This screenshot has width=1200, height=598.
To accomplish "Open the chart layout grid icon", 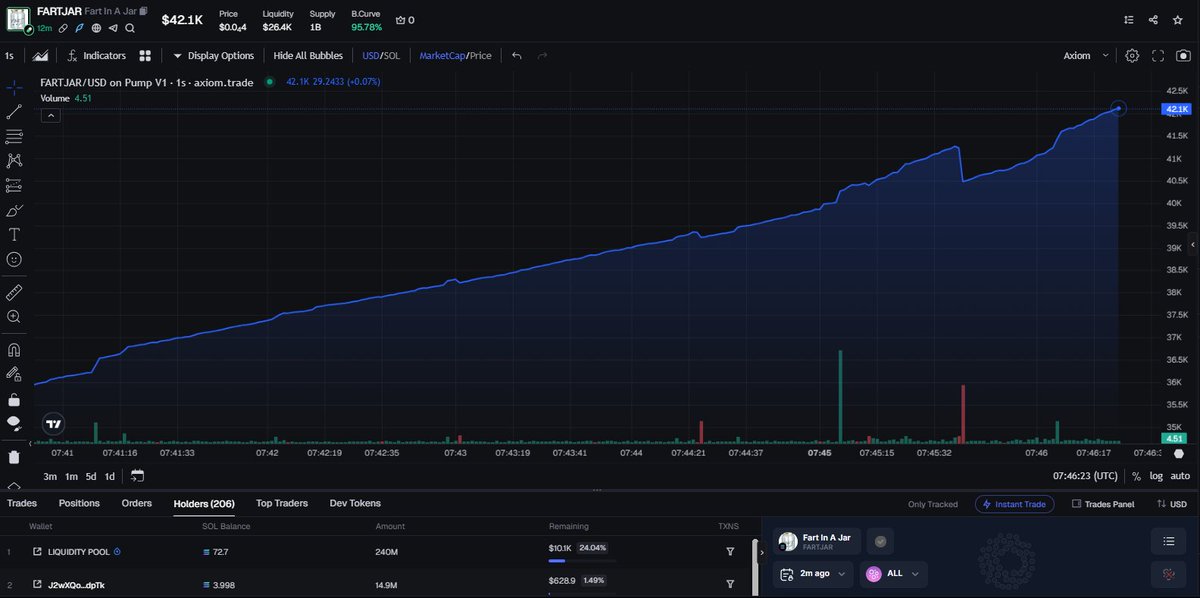I will 145,56.
